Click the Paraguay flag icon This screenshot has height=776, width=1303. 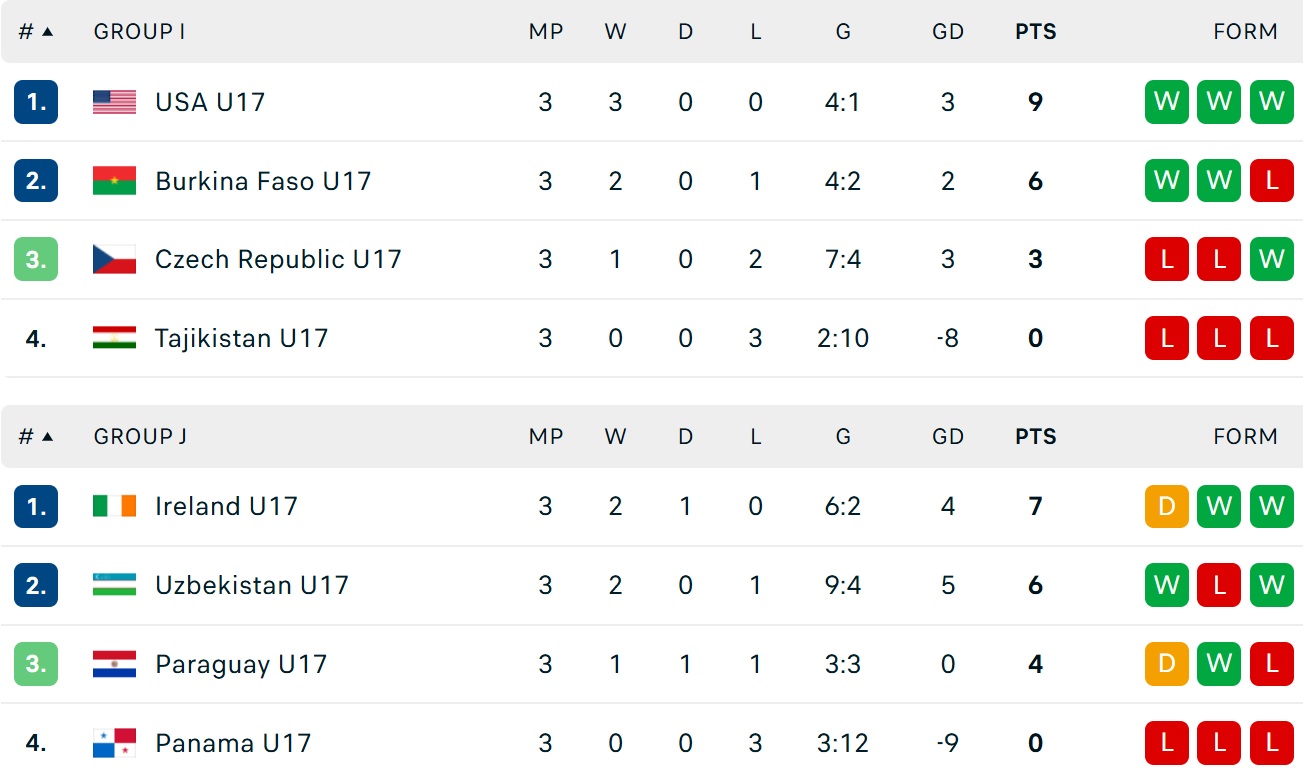point(114,664)
